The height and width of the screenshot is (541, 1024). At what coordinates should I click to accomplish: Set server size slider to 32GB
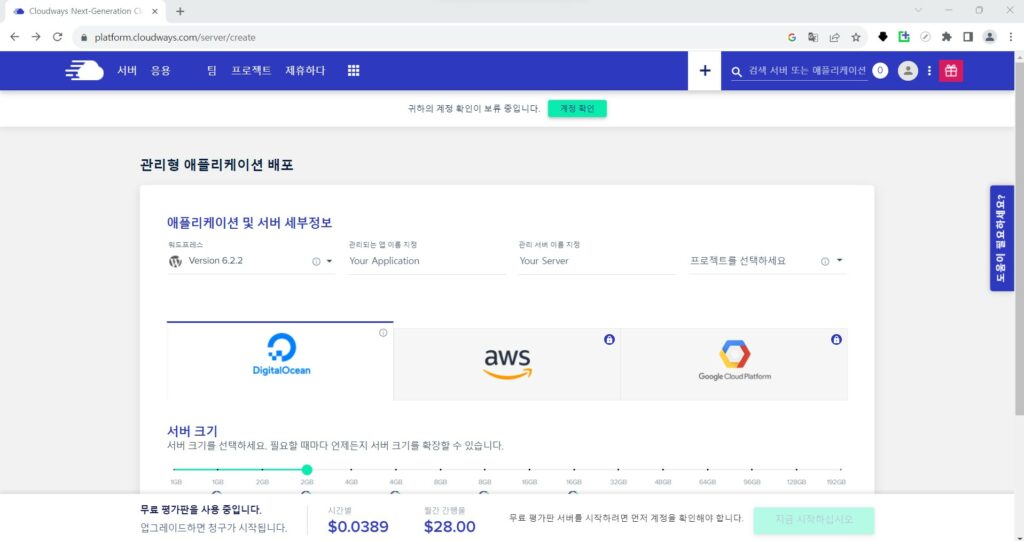618,470
